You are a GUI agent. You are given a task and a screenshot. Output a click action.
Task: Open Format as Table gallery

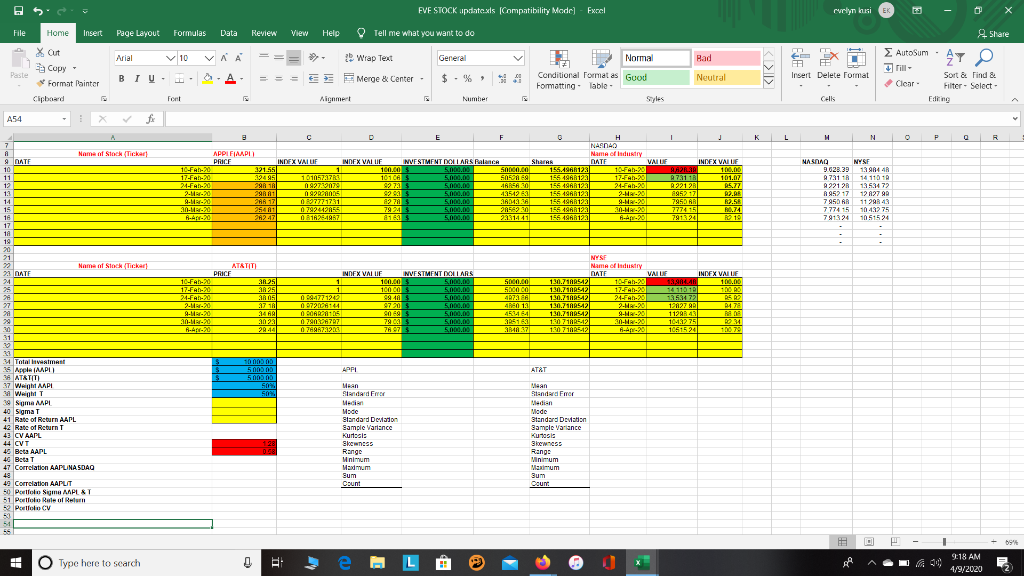click(x=600, y=69)
